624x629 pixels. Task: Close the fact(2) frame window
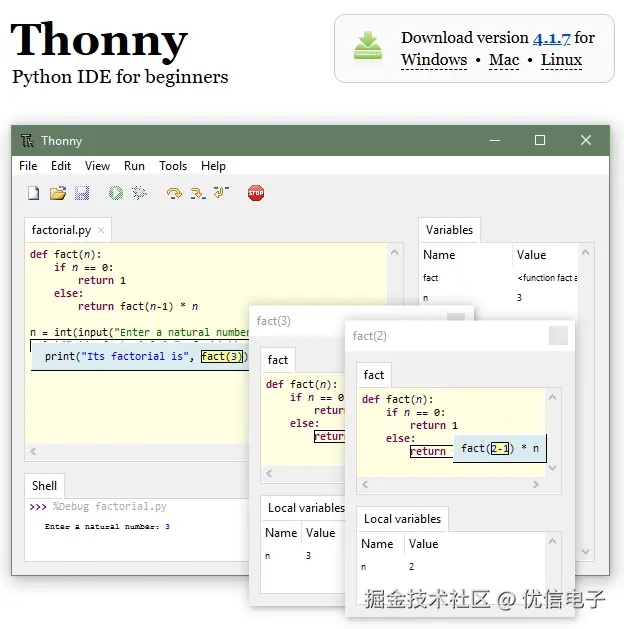pos(558,335)
